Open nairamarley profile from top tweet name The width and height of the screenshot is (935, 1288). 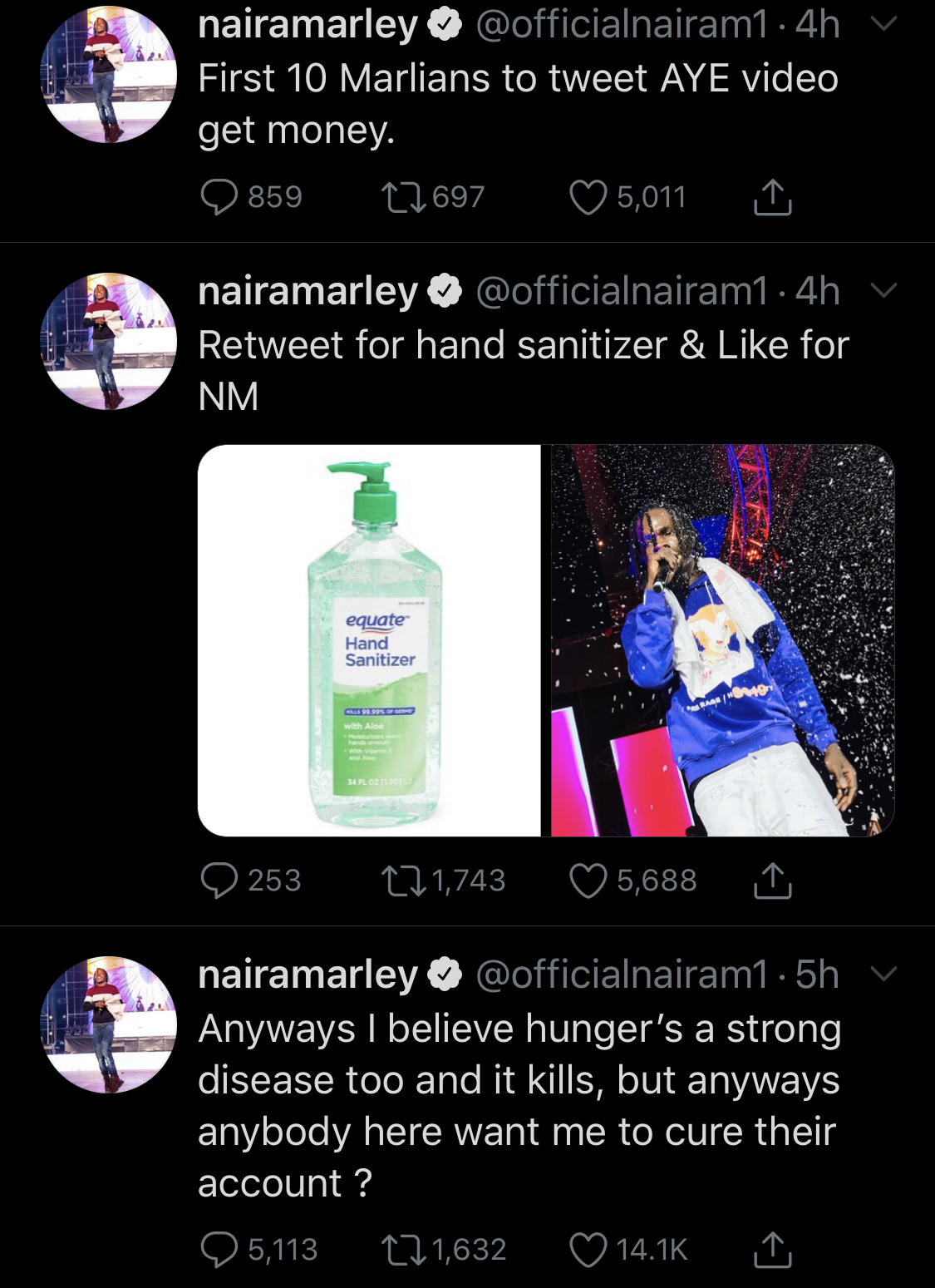click(x=308, y=25)
